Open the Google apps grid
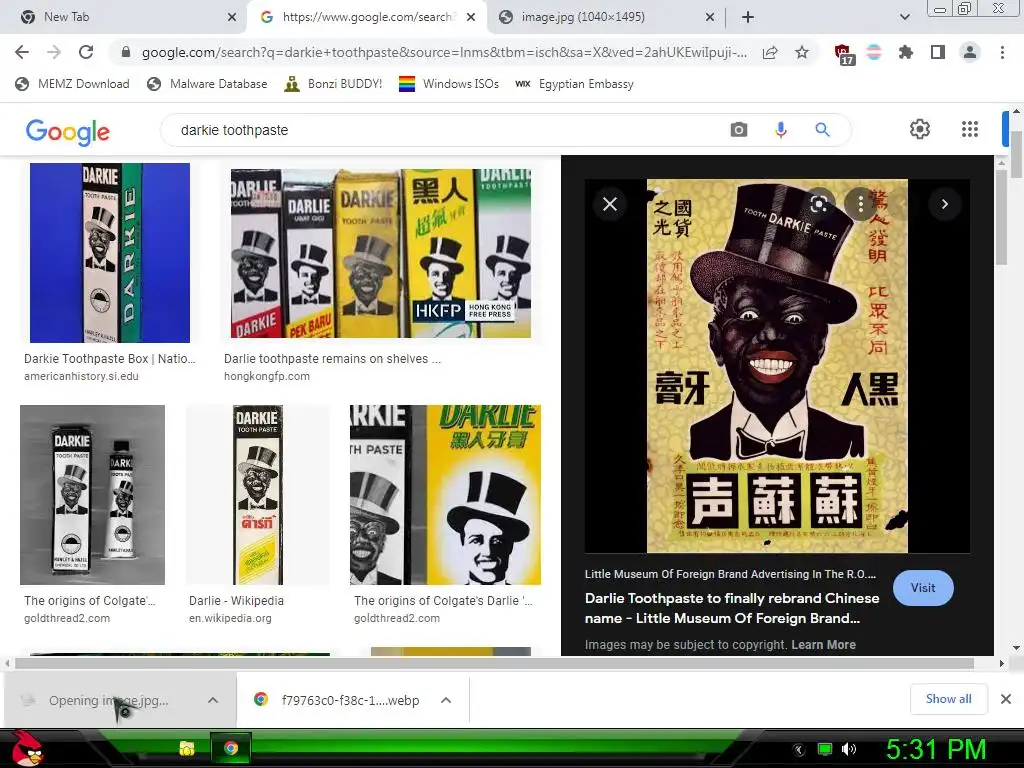This screenshot has width=1024, height=768. 970,129
